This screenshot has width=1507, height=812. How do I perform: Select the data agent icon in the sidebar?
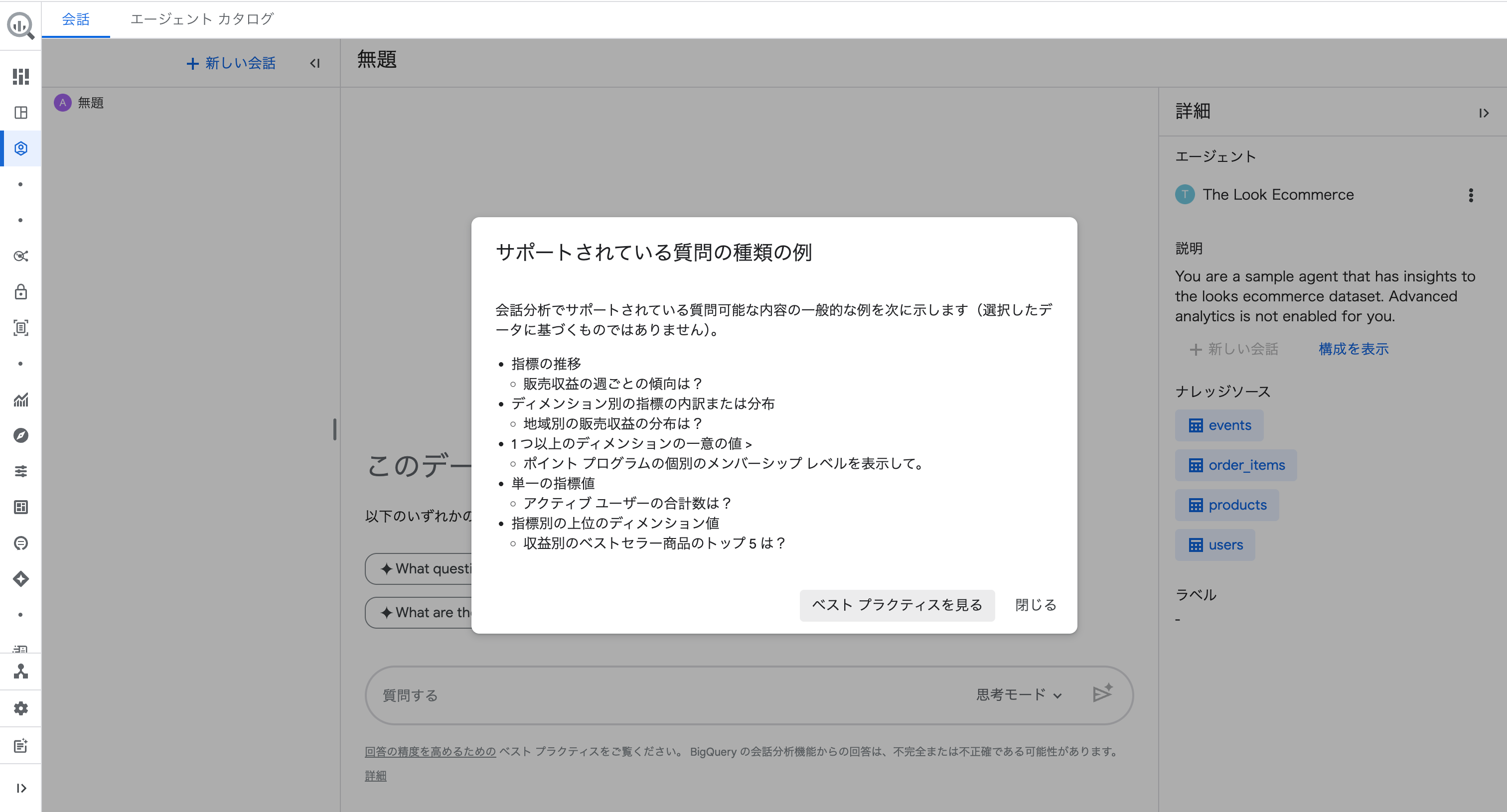(20, 148)
